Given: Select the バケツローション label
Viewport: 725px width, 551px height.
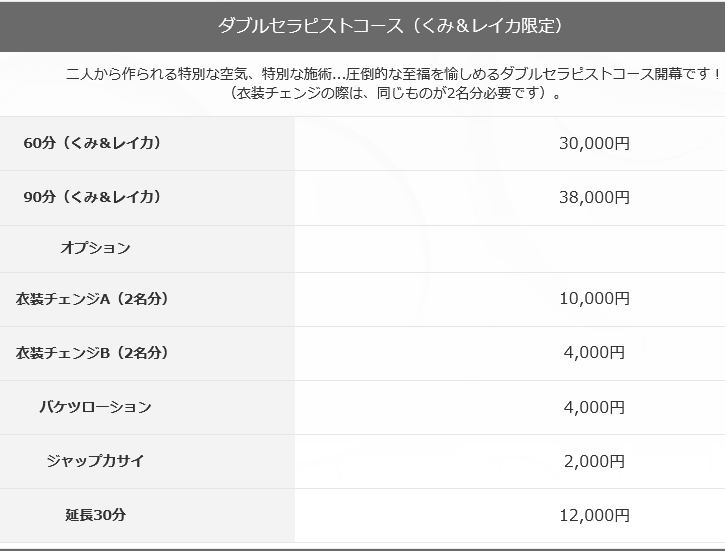Looking at the screenshot, I should point(95,407).
